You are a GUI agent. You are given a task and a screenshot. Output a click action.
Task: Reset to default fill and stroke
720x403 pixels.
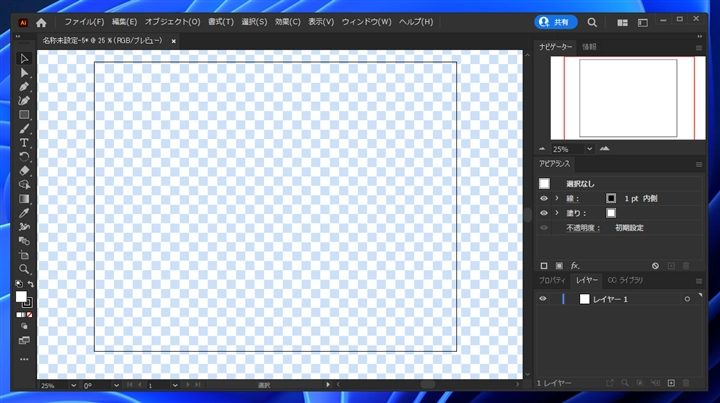coord(19,284)
